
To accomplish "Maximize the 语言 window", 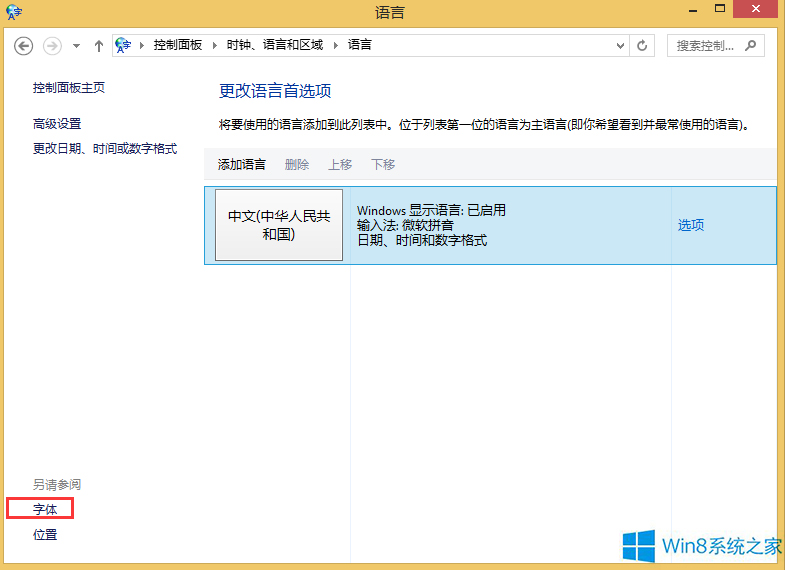I will (720, 9).
